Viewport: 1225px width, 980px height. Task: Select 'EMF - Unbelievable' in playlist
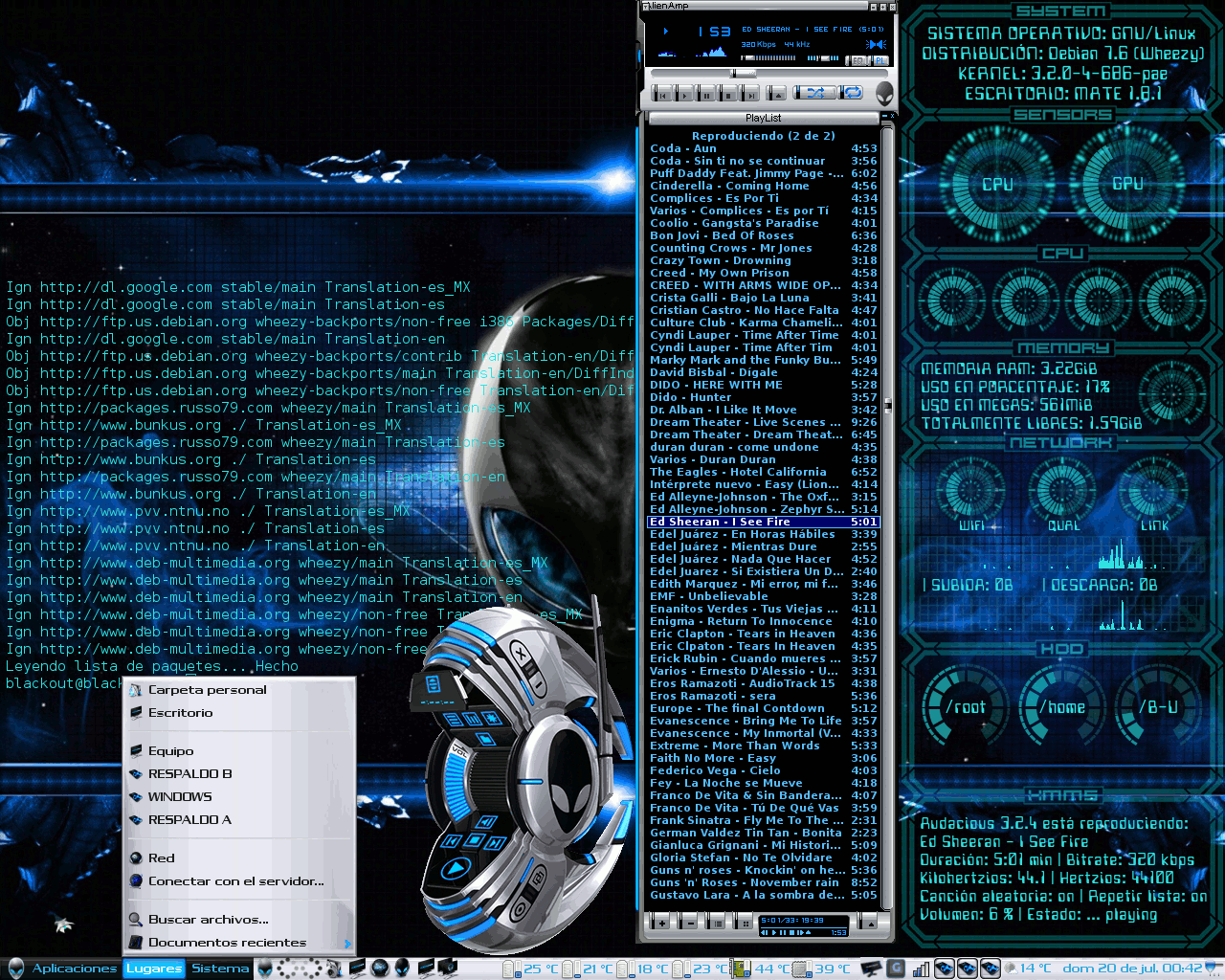763,596
